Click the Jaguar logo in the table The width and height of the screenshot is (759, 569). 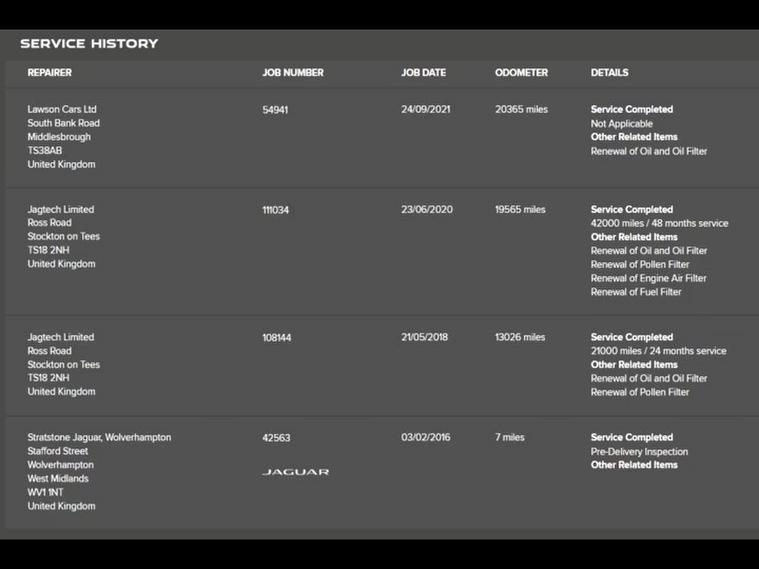[x=295, y=472]
